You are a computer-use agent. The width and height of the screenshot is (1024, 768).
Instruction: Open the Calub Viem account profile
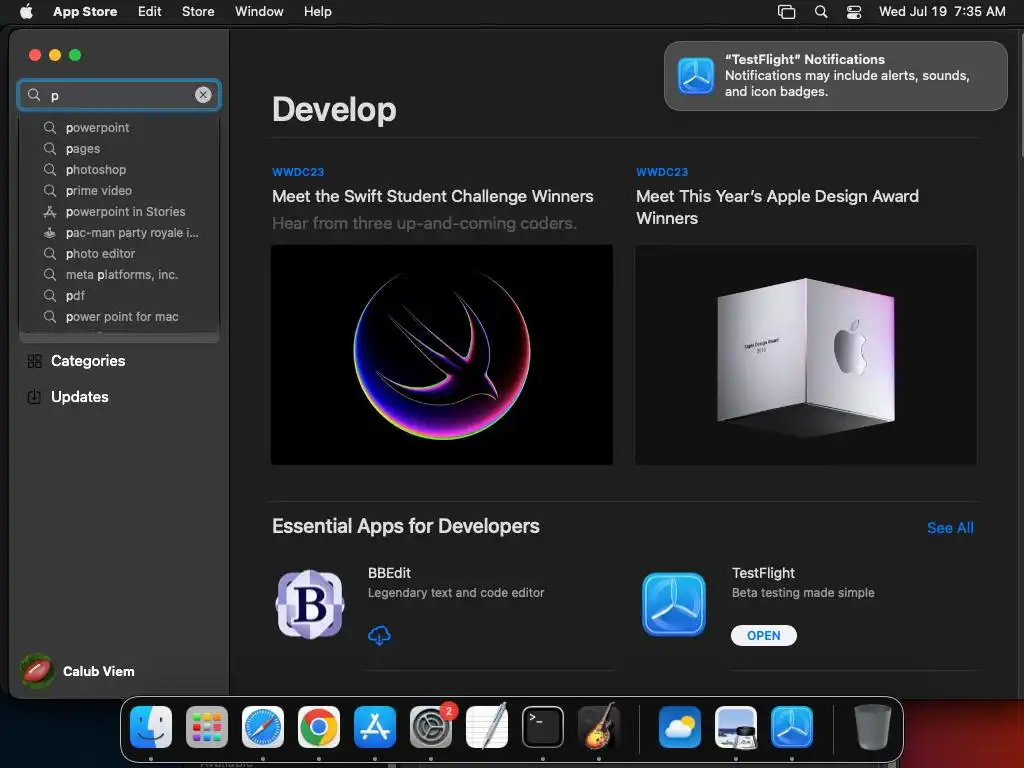click(x=78, y=671)
